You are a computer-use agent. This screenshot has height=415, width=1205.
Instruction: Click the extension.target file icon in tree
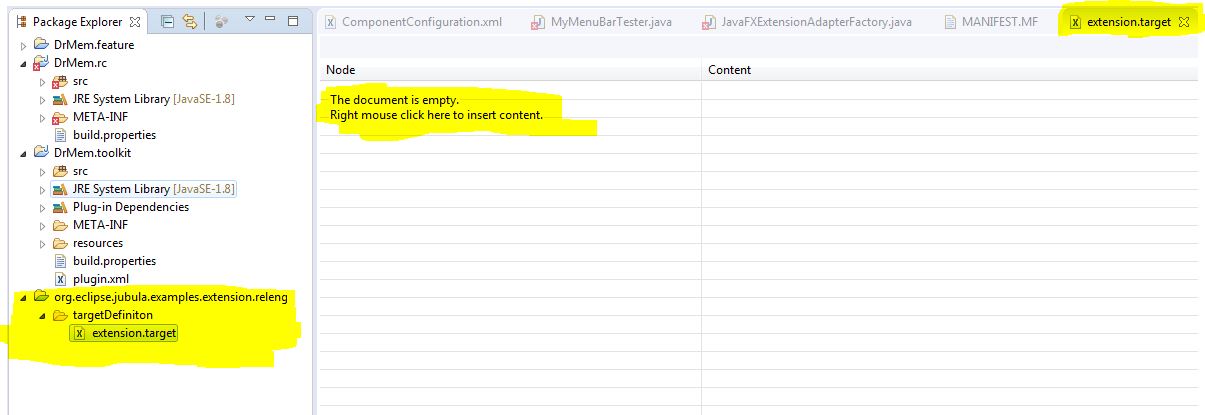(x=79, y=333)
